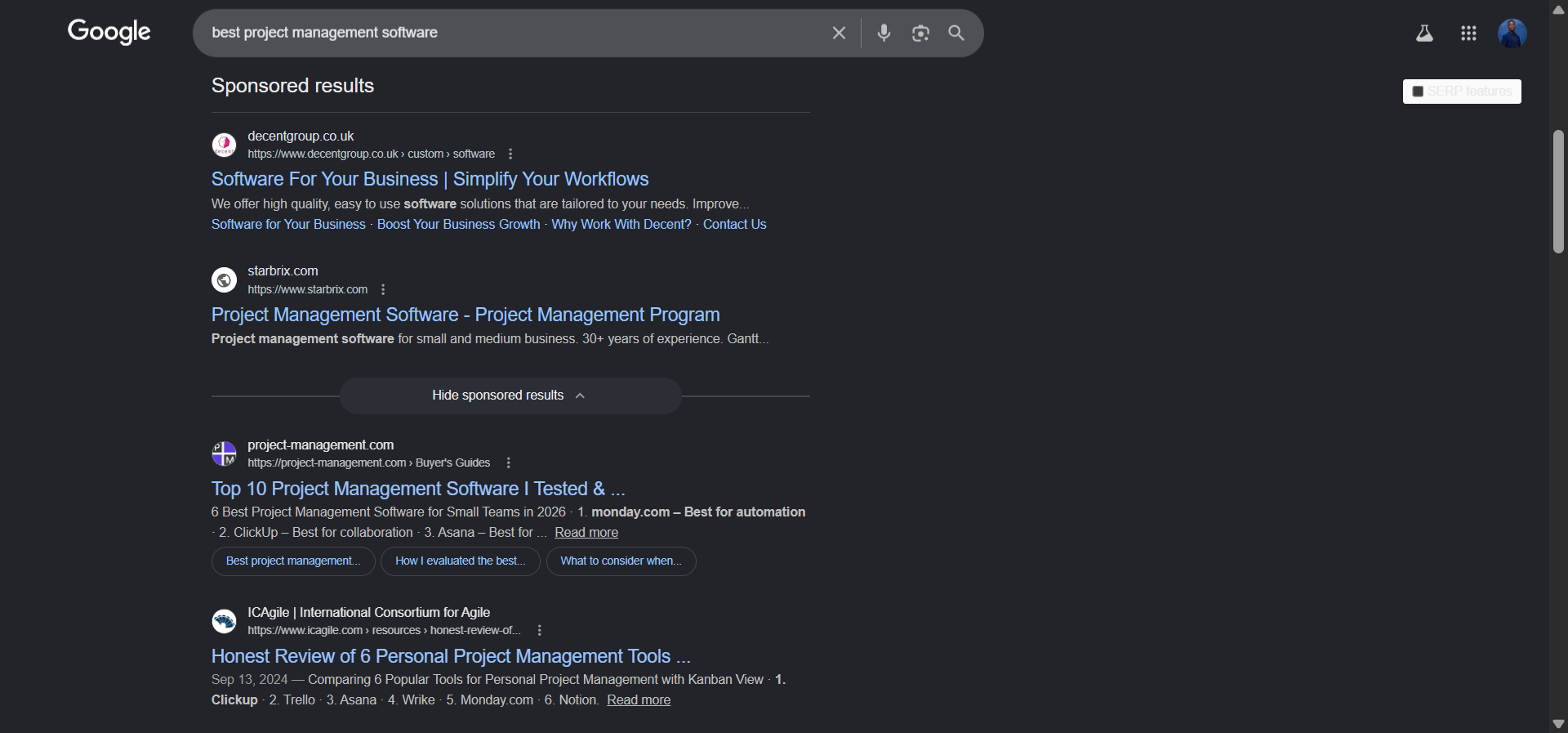Open 'Top 10 Project Management Software' result
The height and width of the screenshot is (733, 1568).
point(418,489)
